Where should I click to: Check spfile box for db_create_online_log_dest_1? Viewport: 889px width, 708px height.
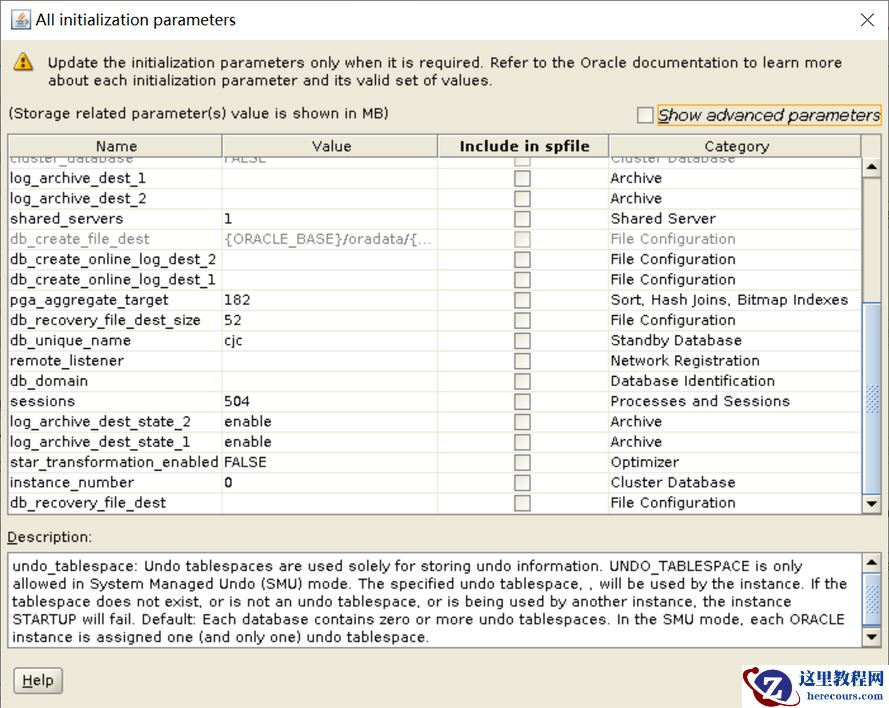[x=522, y=280]
